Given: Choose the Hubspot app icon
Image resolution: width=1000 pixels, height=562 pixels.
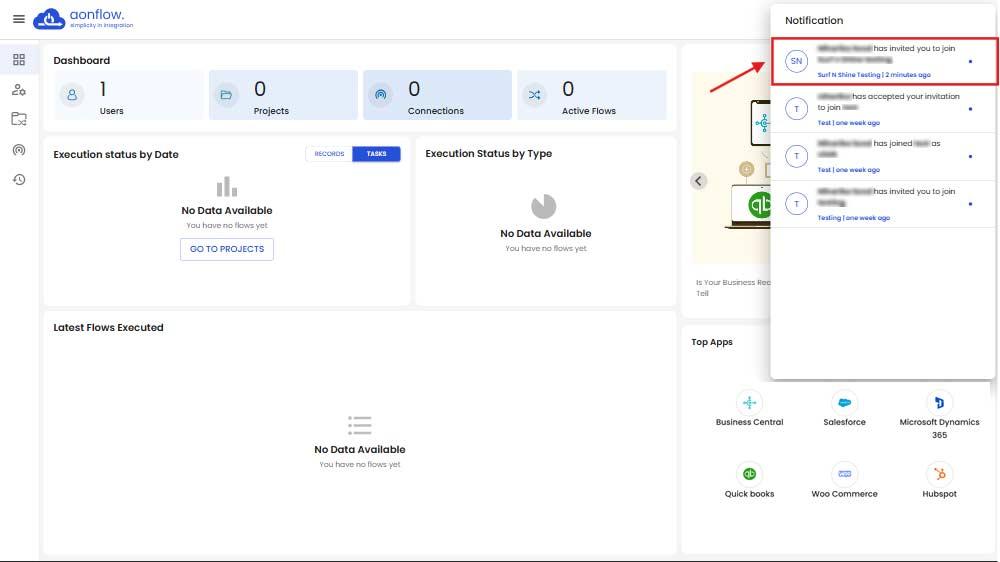Looking at the screenshot, I should pyautogui.click(x=939, y=474).
